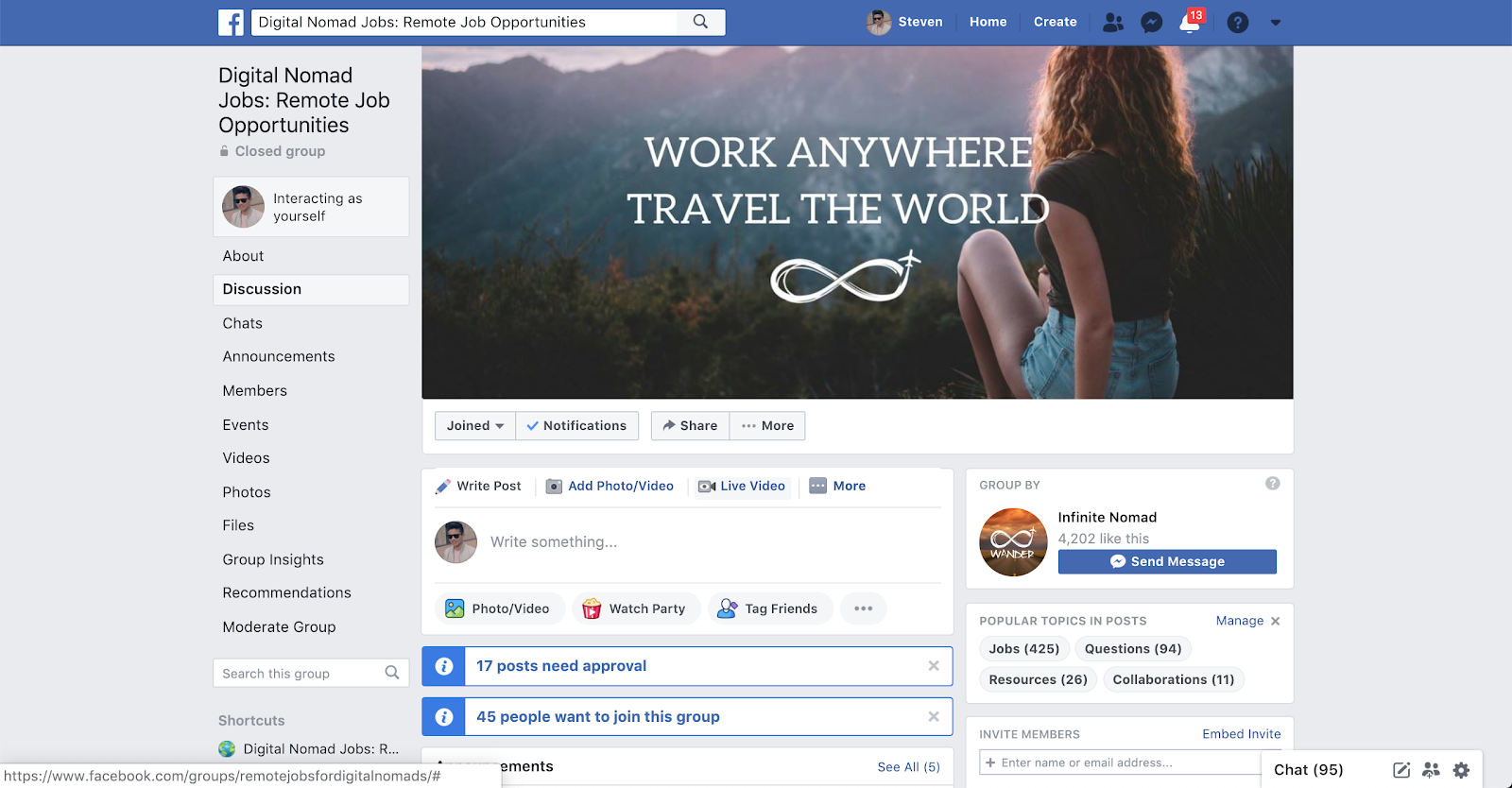Click Manage in Popular Topics
1512x788 pixels.
tap(1240, 621)
